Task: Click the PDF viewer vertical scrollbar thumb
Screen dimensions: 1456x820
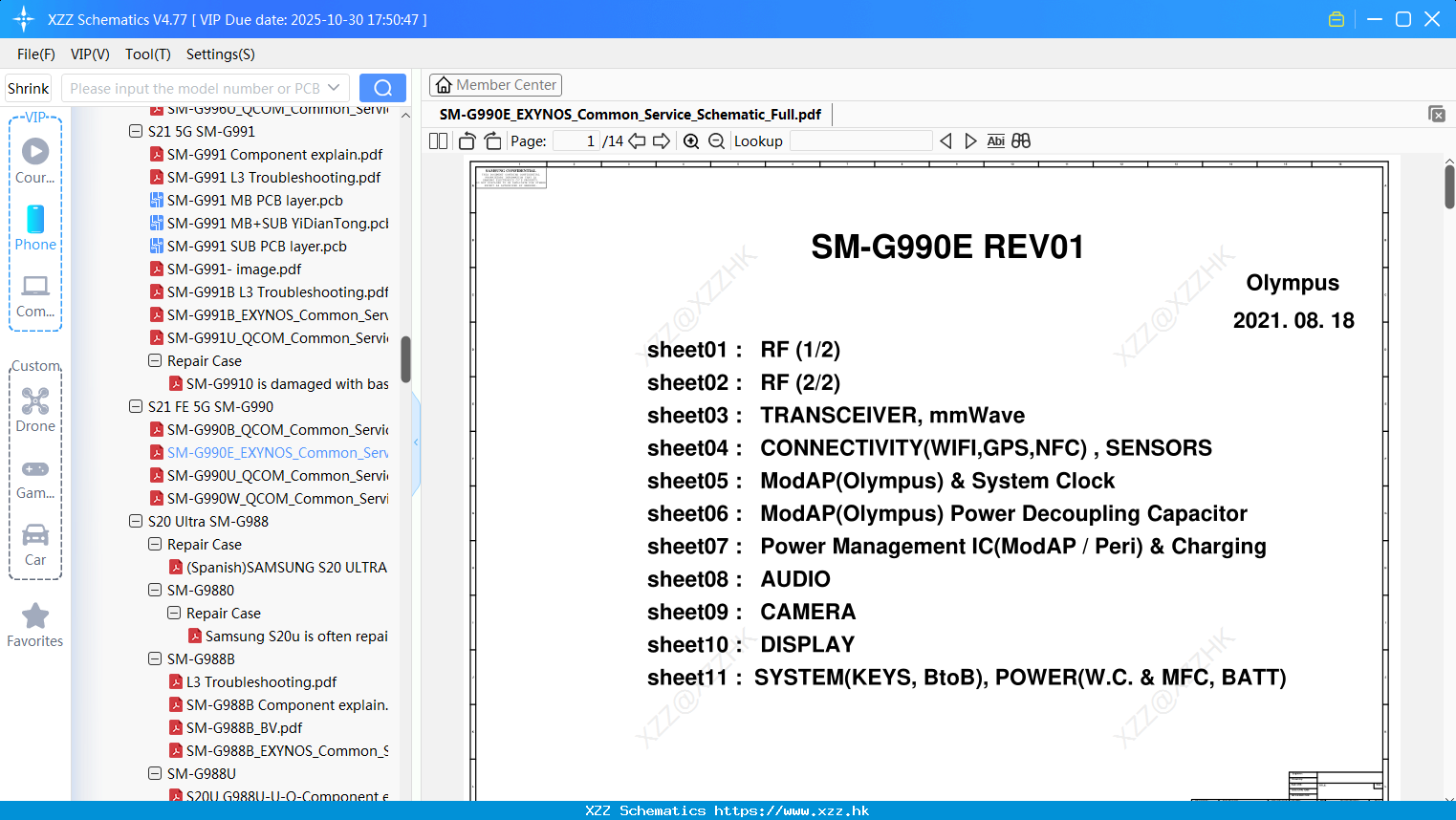Action: click(1449, 186)
